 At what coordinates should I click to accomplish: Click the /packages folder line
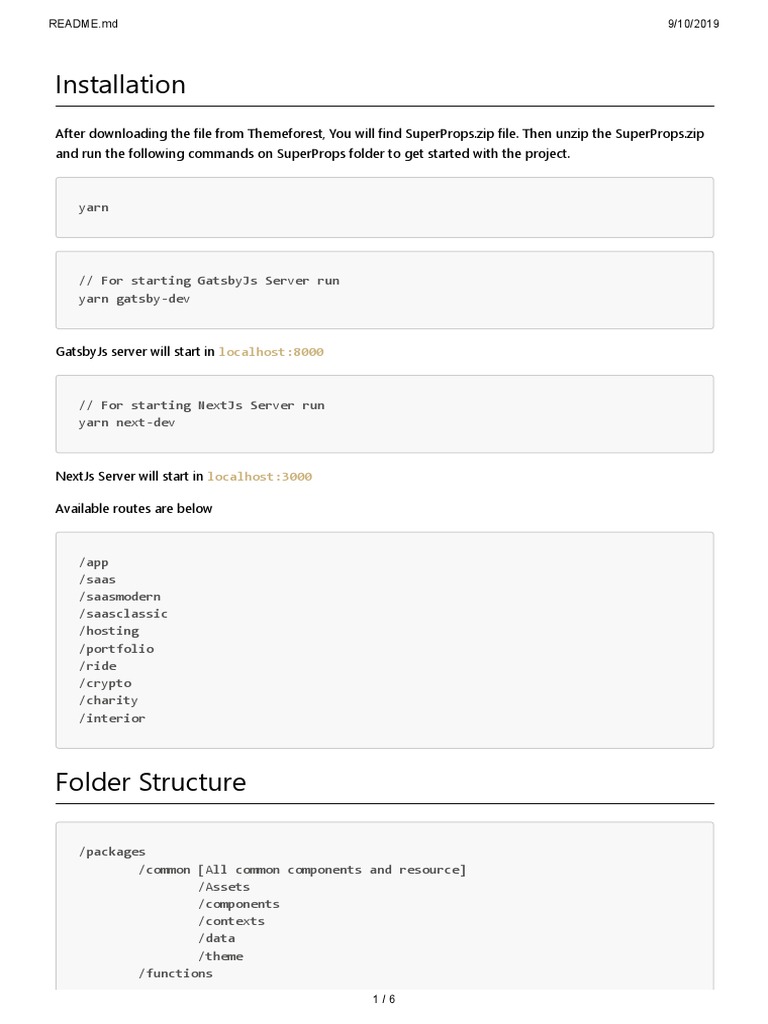click(x=112, y=852)
